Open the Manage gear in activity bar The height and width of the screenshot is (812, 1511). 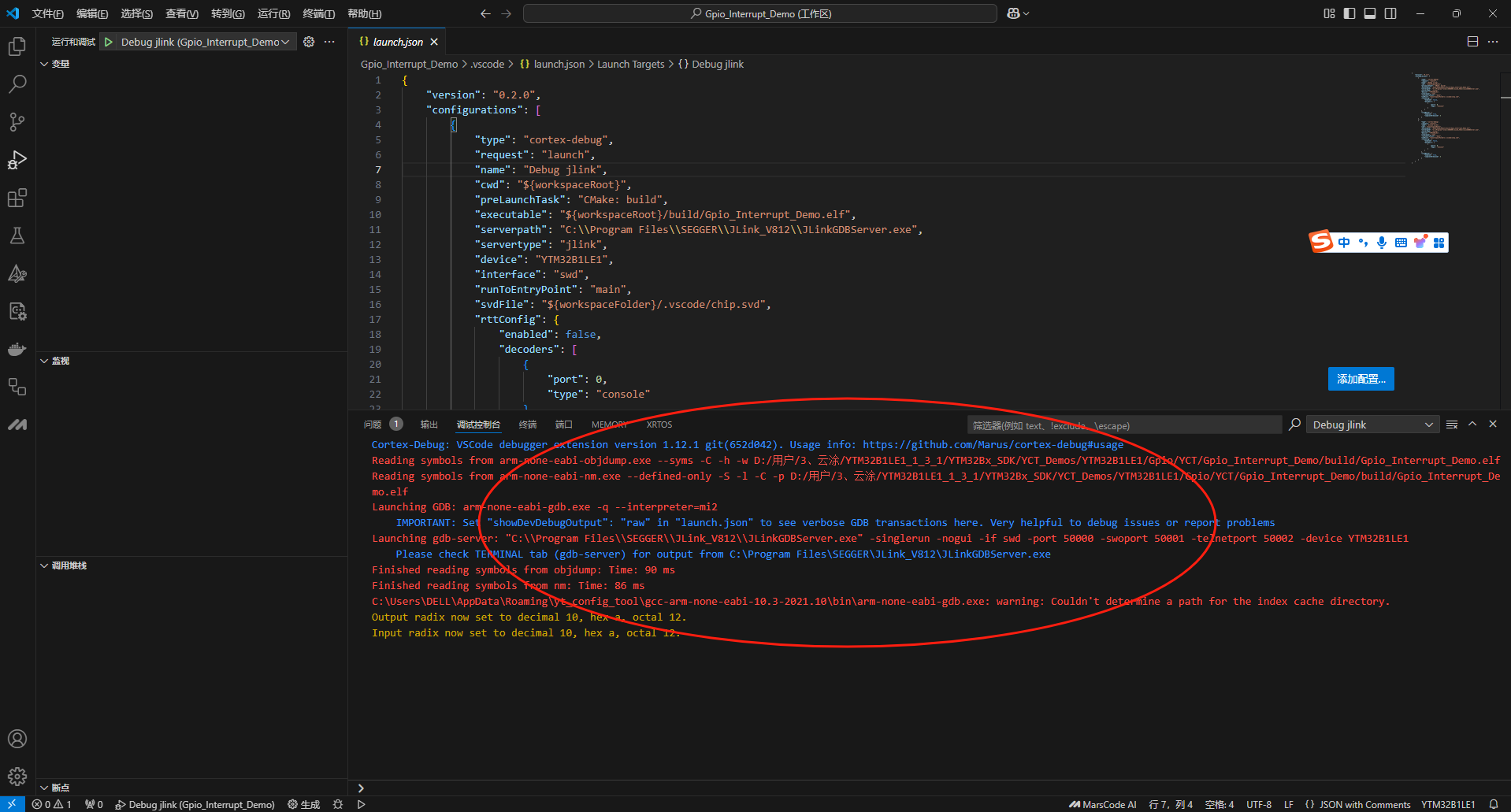pyautogui.click(x=17, y=777)
